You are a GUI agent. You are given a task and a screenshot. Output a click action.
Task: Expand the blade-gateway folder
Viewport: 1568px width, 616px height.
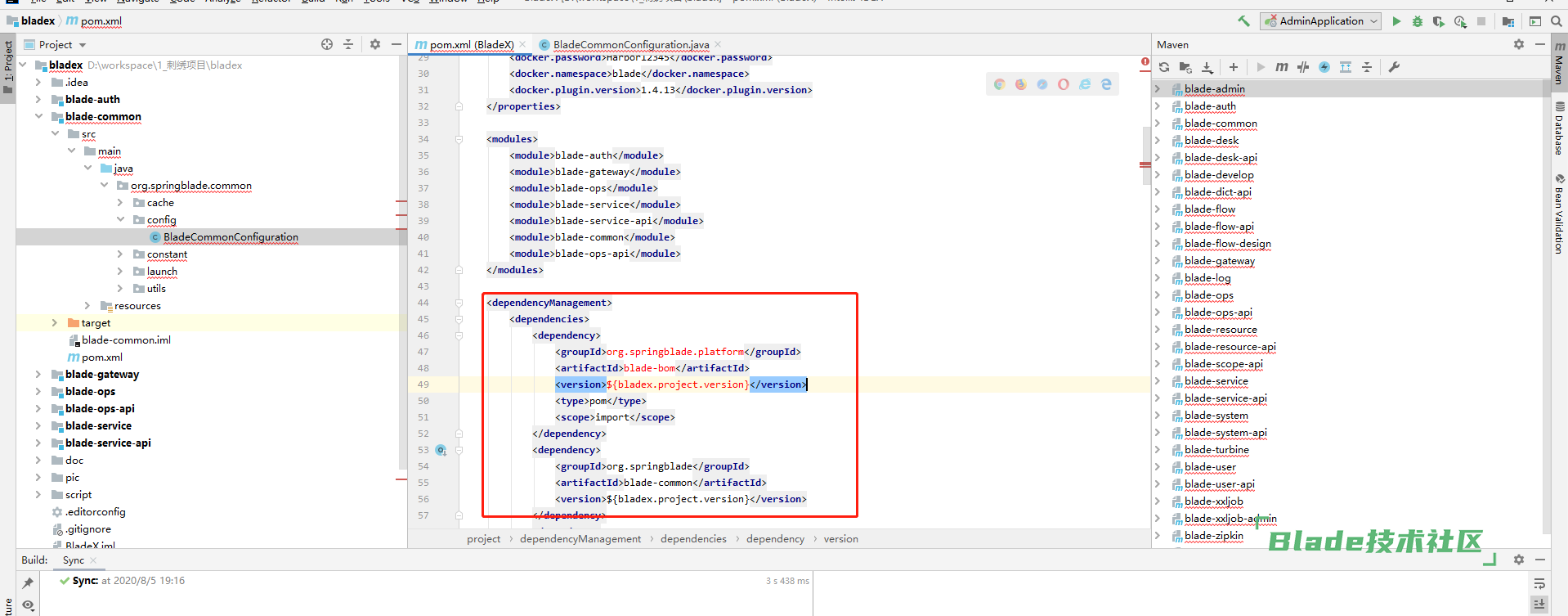[38, 374]
